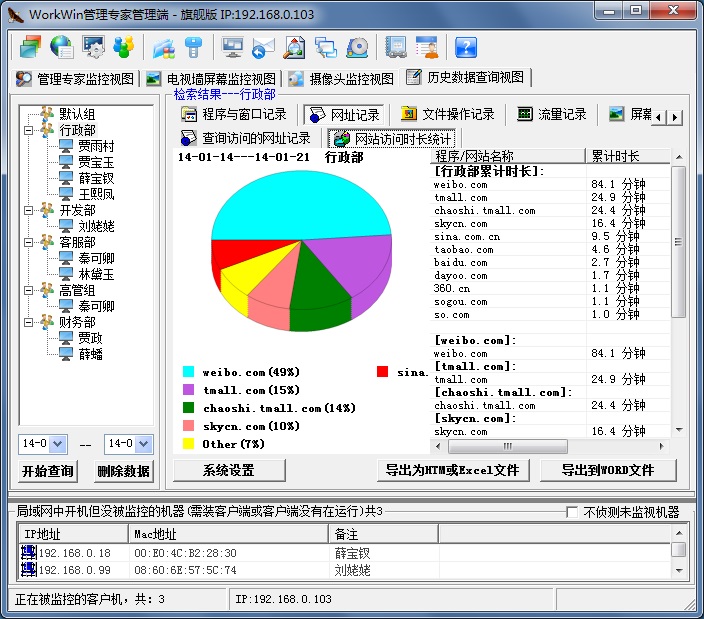Click the blue key toolbar icon
Screen dimensions: 704x619
coord(194,47)
